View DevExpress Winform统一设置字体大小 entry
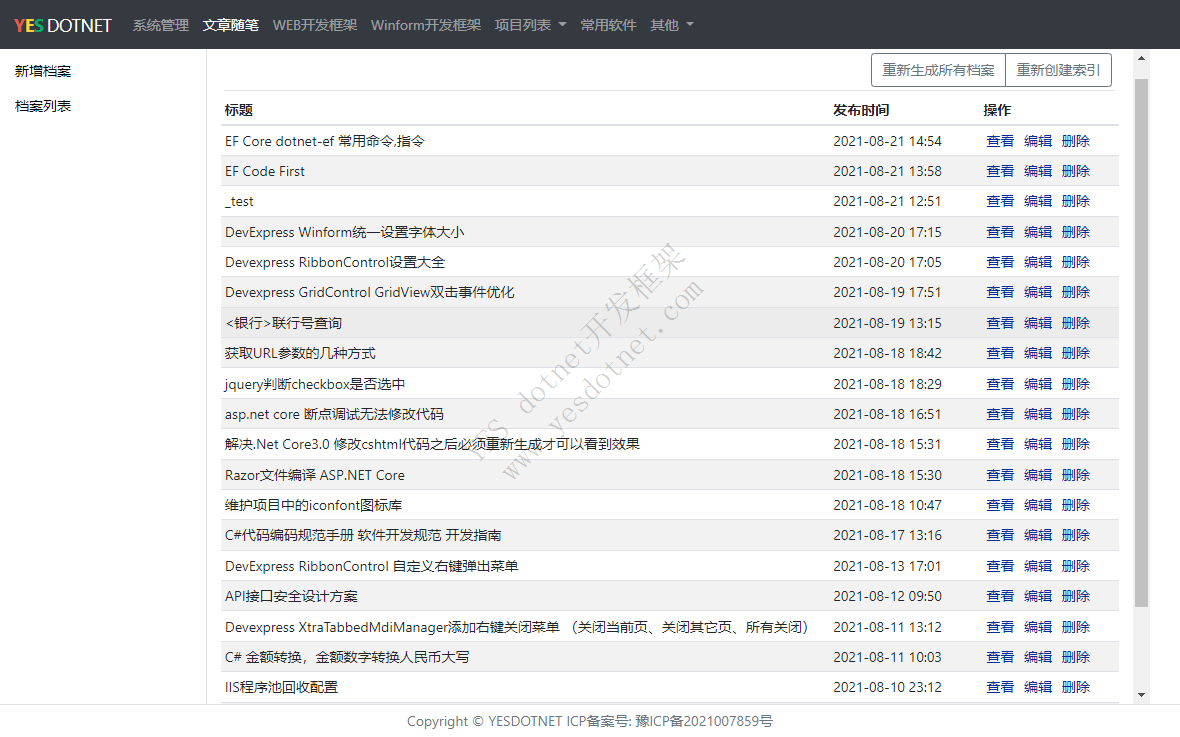Viewport: 1180px width, 737px height. [1000, 232]
